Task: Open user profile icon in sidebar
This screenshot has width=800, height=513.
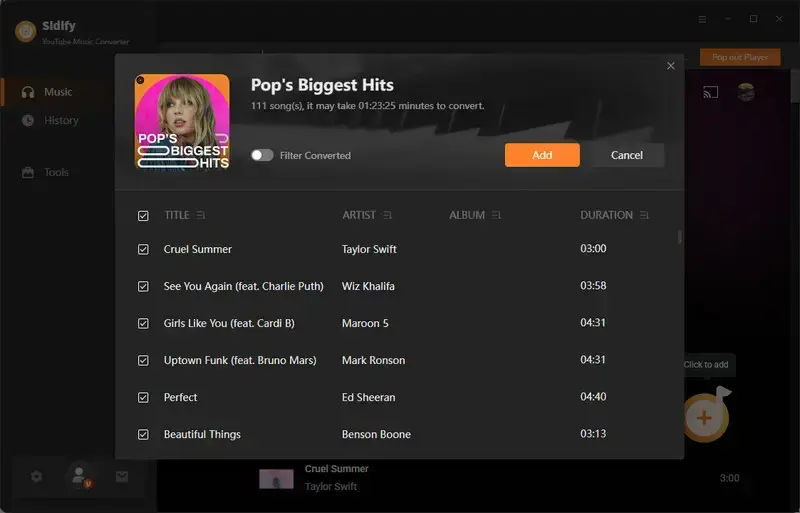Action: 79,476
